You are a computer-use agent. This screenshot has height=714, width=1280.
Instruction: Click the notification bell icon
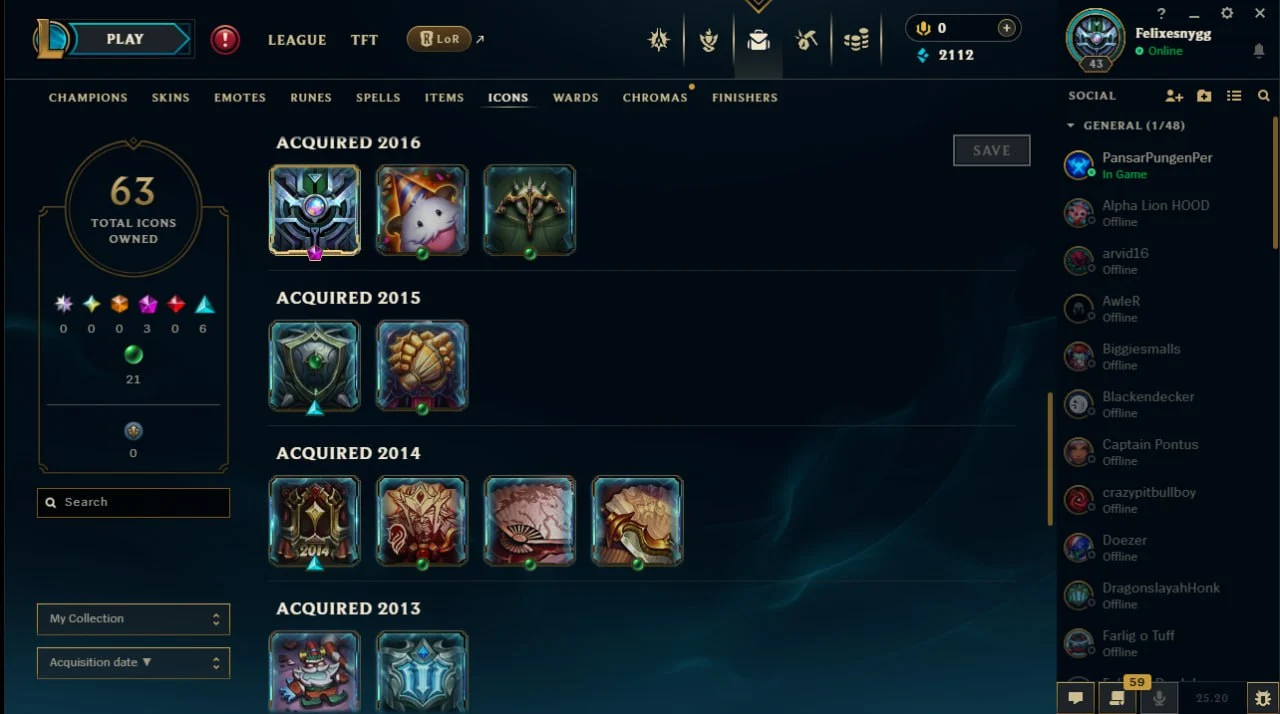pos(1258,50)
